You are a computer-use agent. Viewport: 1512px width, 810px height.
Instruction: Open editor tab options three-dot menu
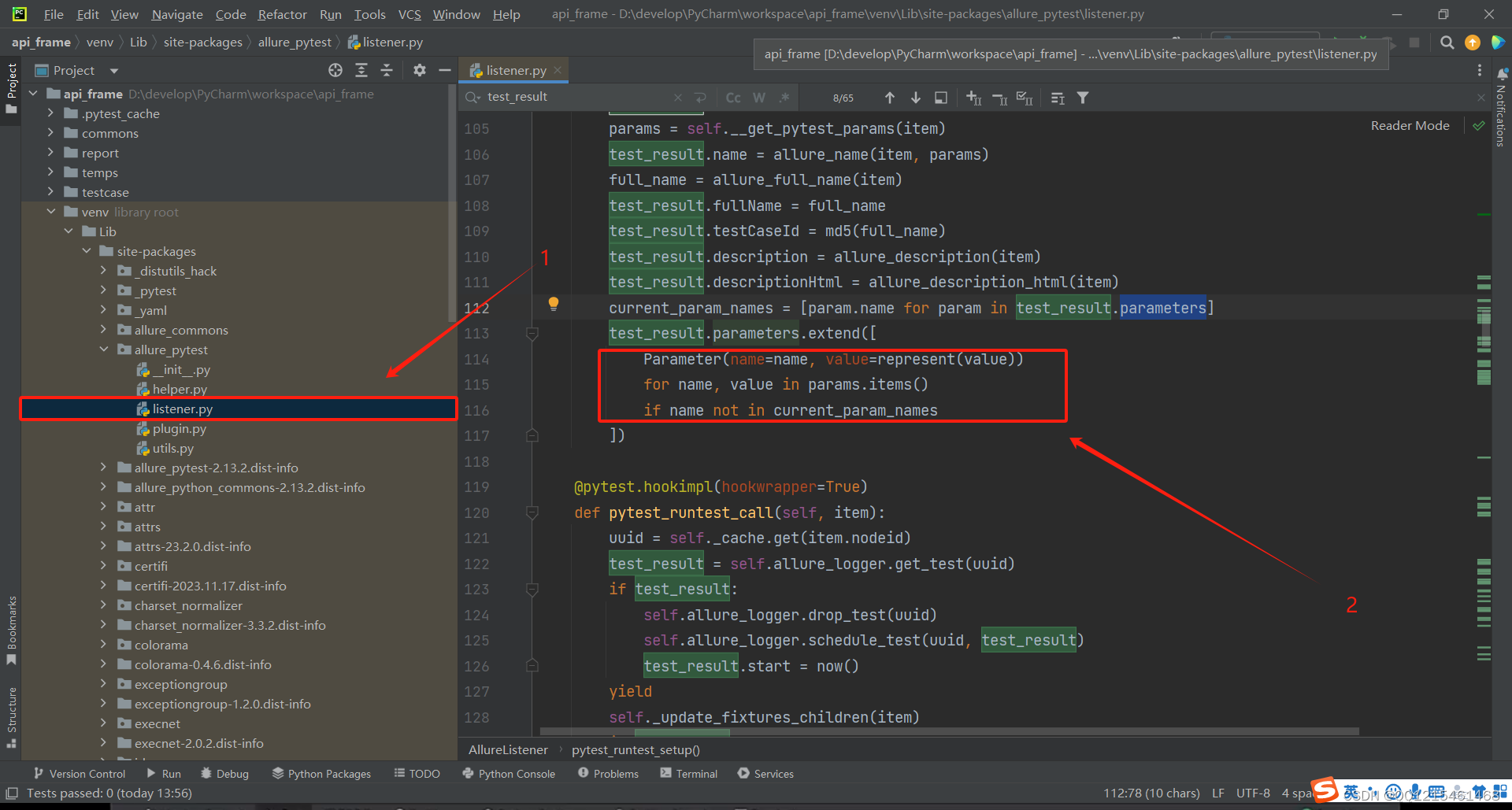coord(1480,70)
